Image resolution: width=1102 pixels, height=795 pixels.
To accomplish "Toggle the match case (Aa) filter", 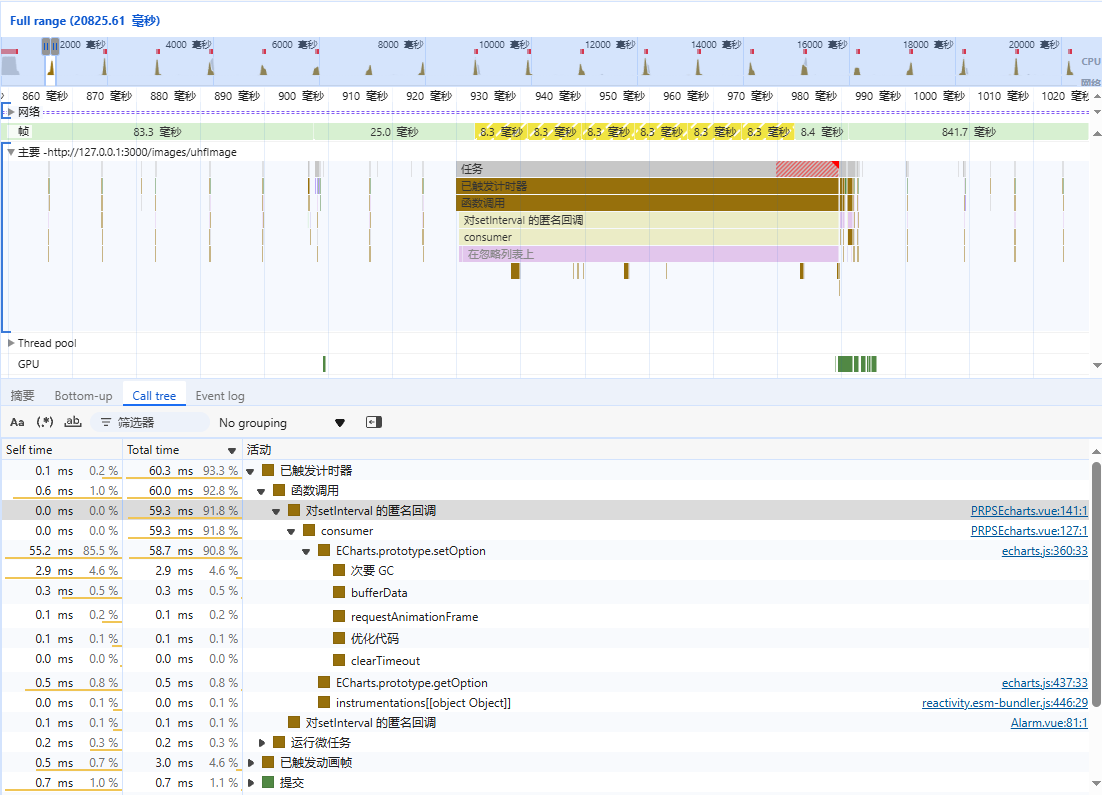I will [17, 422].
